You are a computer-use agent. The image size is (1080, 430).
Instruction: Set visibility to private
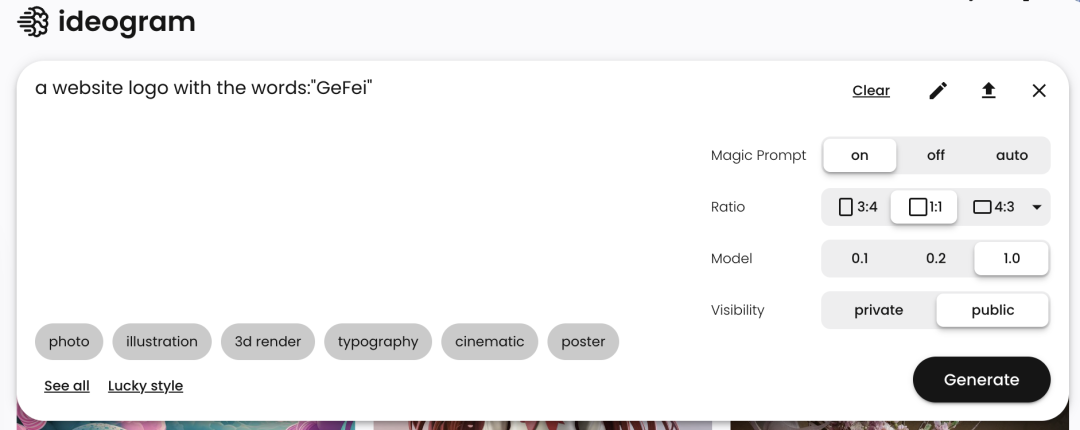[x=878, y=310]
